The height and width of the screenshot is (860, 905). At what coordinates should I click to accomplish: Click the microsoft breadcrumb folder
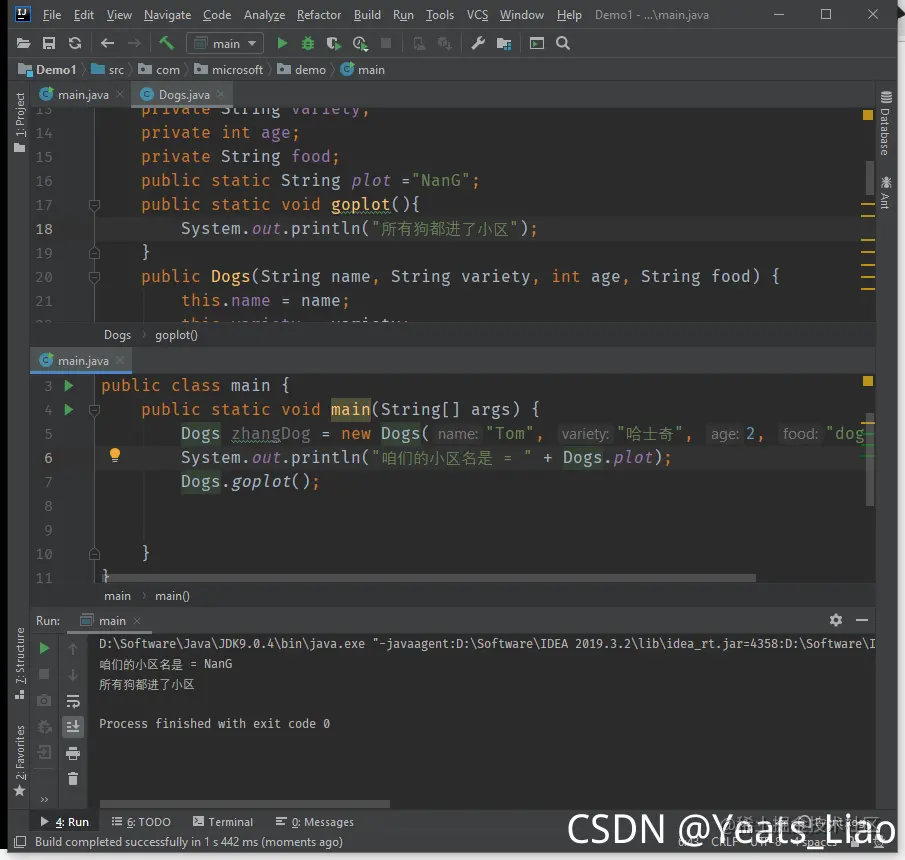click(229, 70)
